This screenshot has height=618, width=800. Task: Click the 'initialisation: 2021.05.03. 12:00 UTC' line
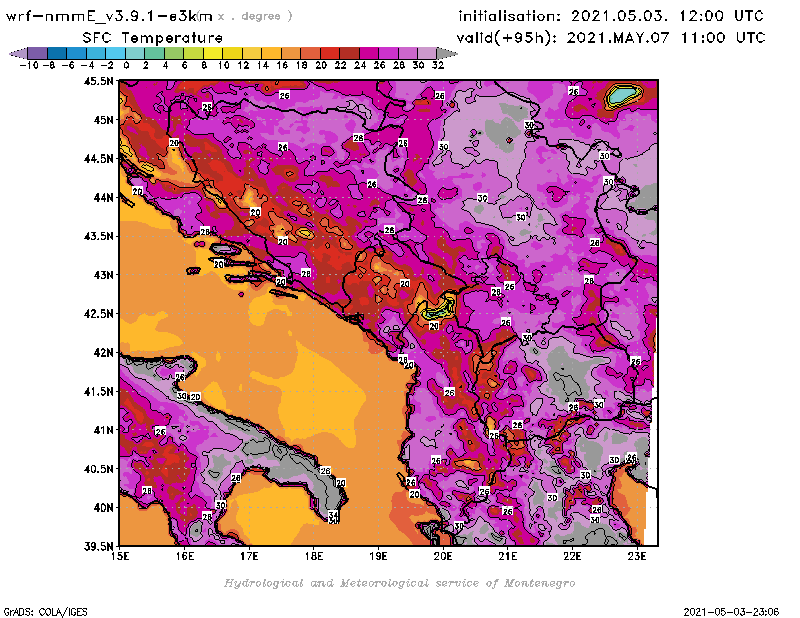click(611, 16)
